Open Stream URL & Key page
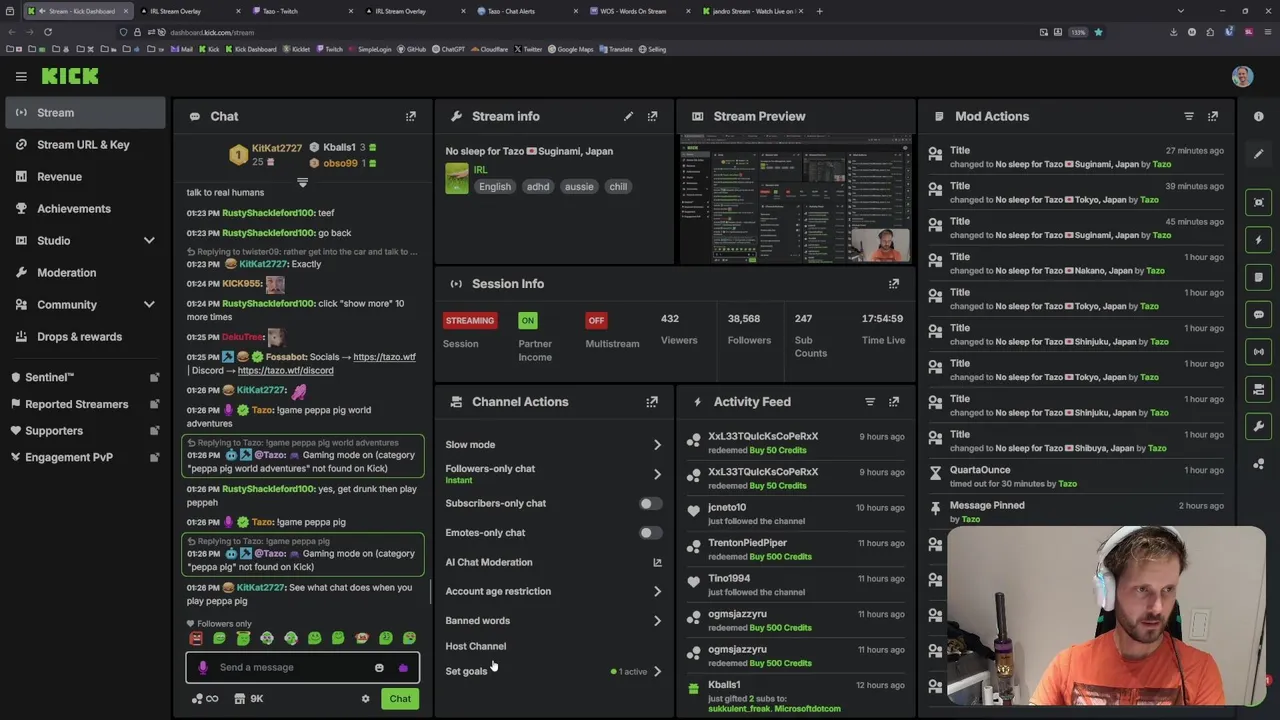The image size is (1280, 720). (84, 145)
